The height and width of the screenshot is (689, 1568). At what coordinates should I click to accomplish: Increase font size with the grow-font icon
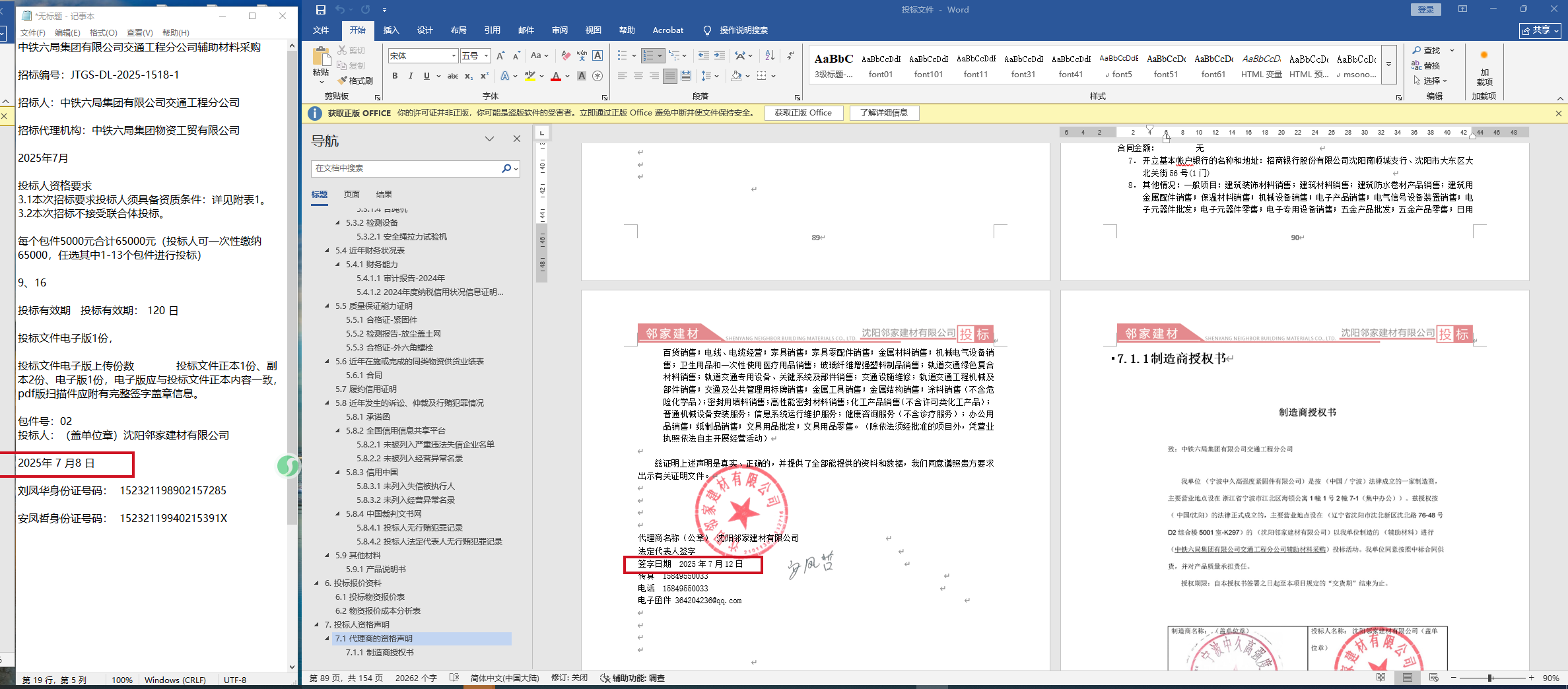coord(500,56)
